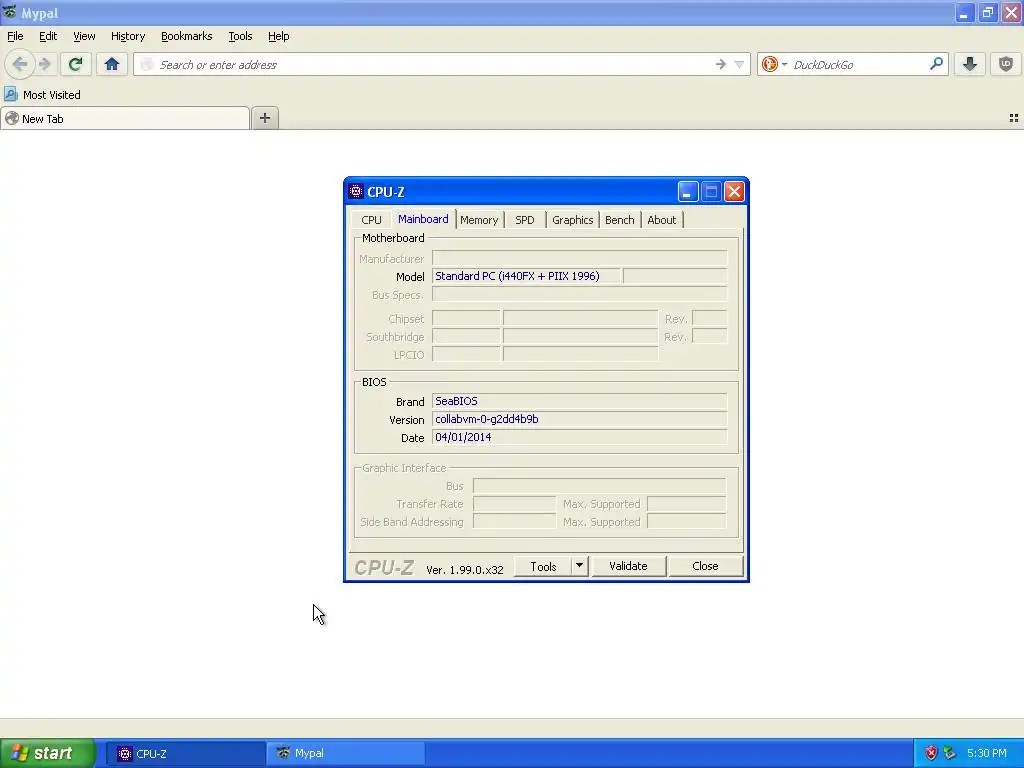Viewport: 1024px width, 768px height.
Task: Open the uBlock shield icon
Action: (1006, 64)
